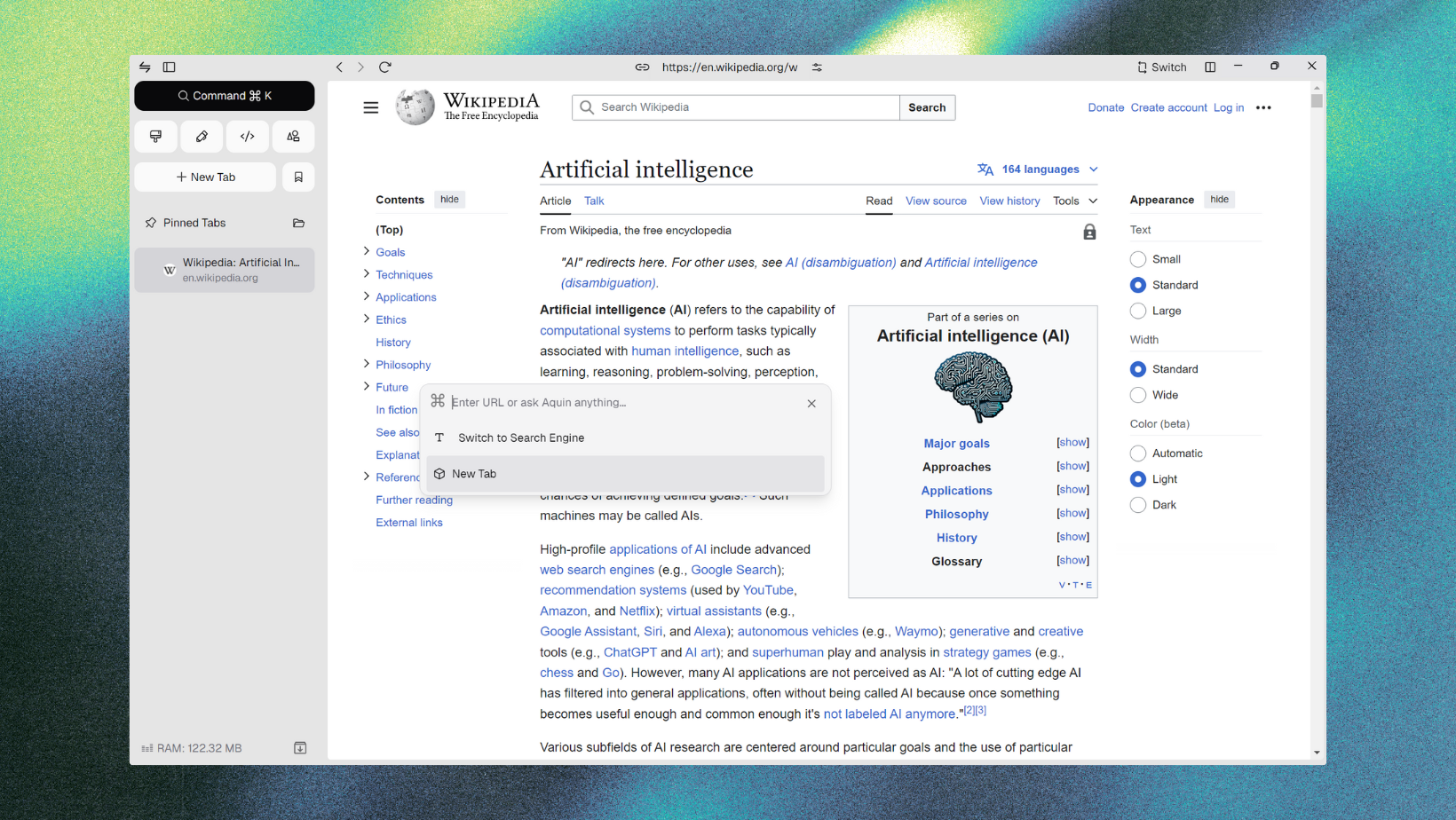Screen dimensions: 1456x820
Task: Expand the Techniques contents section
Action: [x=367, y=274]
